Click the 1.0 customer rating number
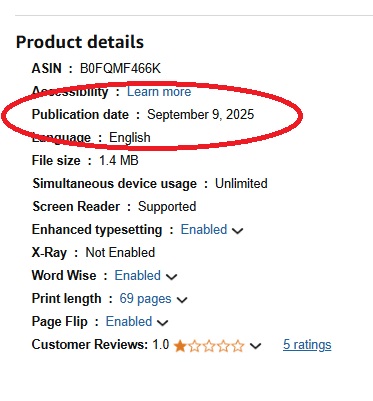 pos(161,345)
